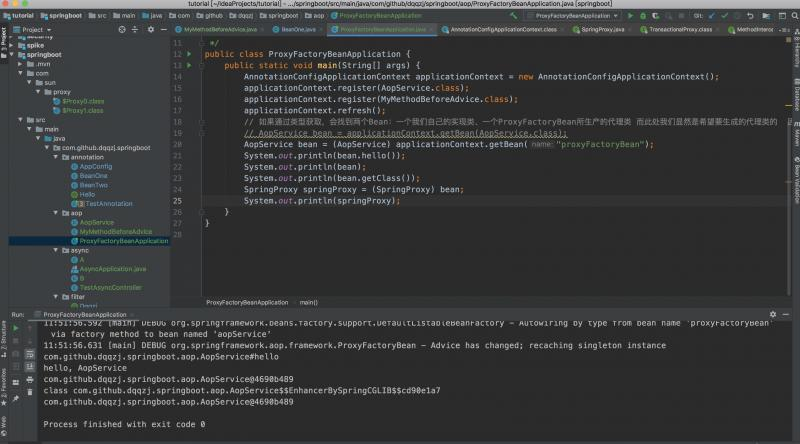Run ProxyFactoryBeanApplication from the toolbar

point(631,16)
